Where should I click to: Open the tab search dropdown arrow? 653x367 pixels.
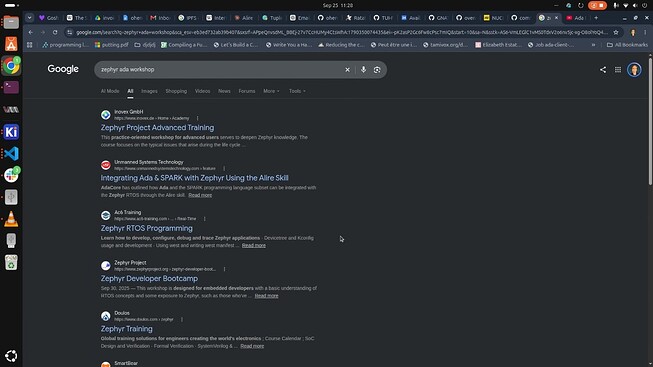coord(29,18)
